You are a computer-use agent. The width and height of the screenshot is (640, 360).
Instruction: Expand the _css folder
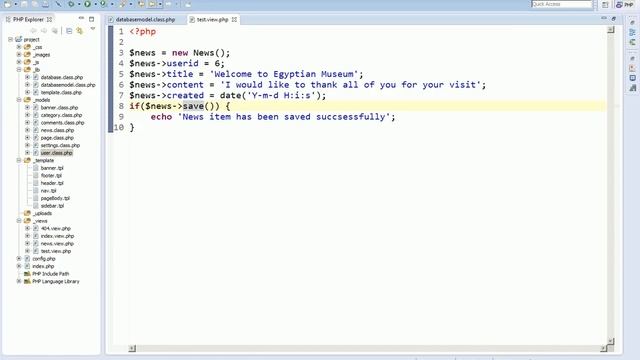[19, 47]
